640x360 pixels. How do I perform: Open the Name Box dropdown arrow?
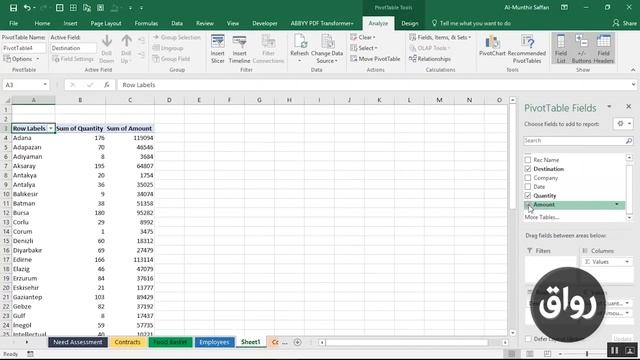[45, 85]
